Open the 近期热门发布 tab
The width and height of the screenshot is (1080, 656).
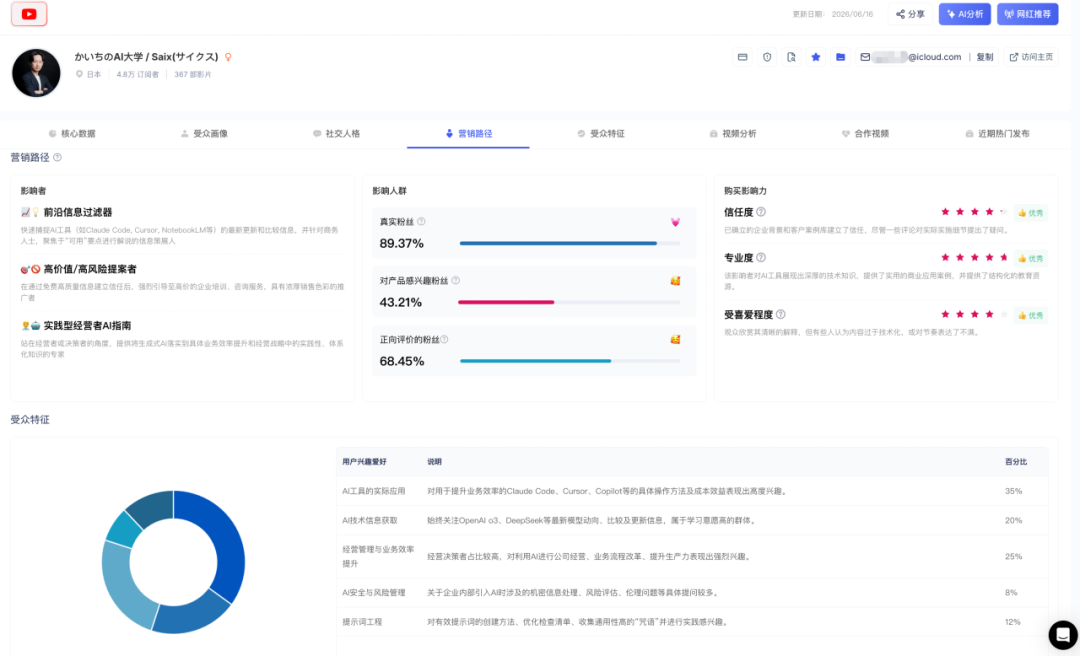coord(997,134)
